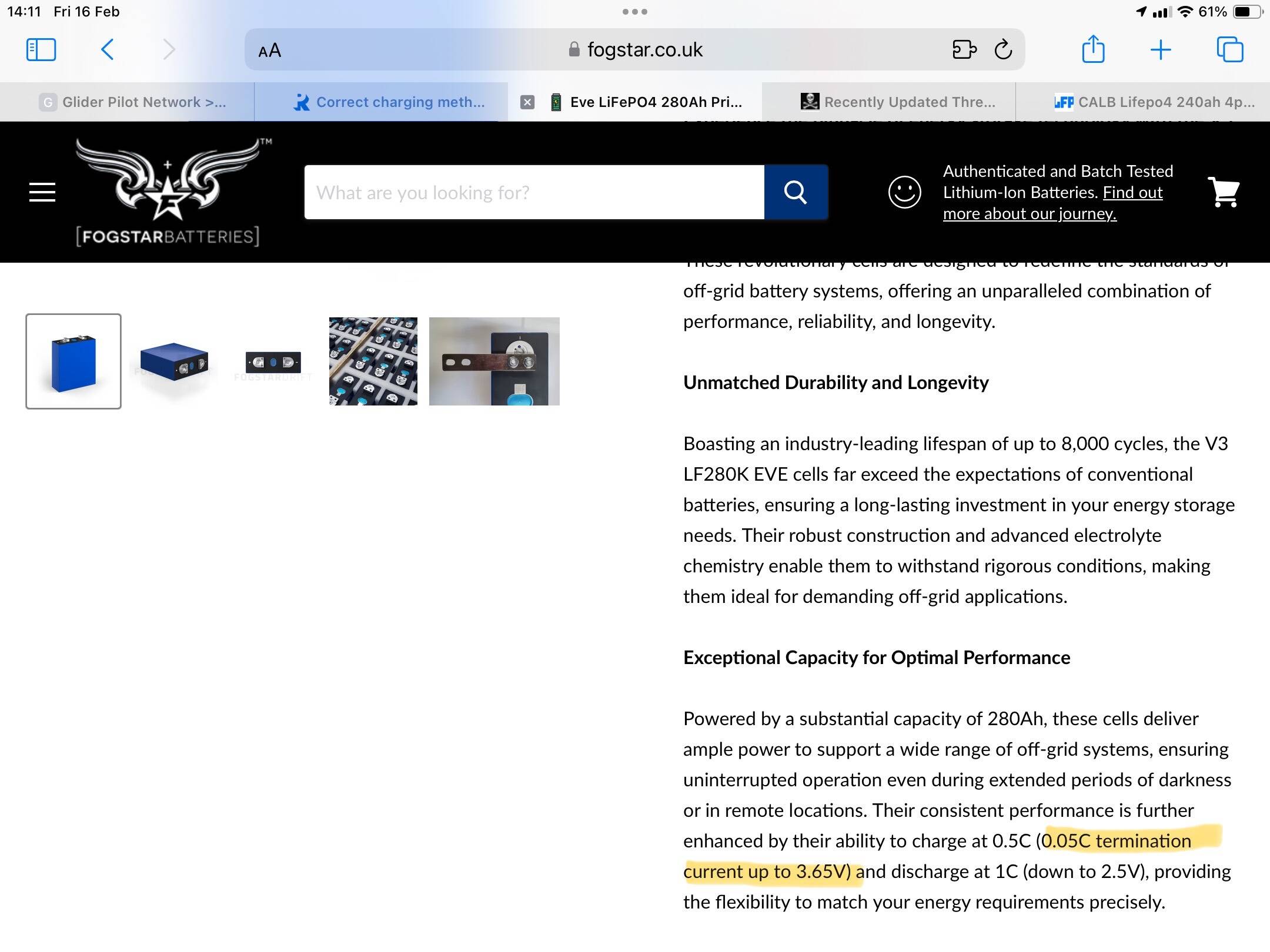Click 'Unmatched Durability and Longevity' heading

(x=836, y=383)
